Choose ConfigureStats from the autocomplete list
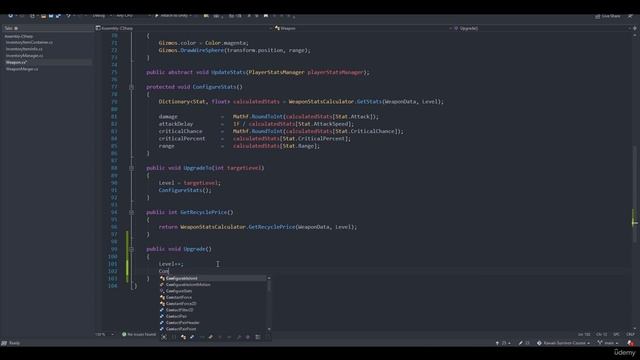 point(213,291)
